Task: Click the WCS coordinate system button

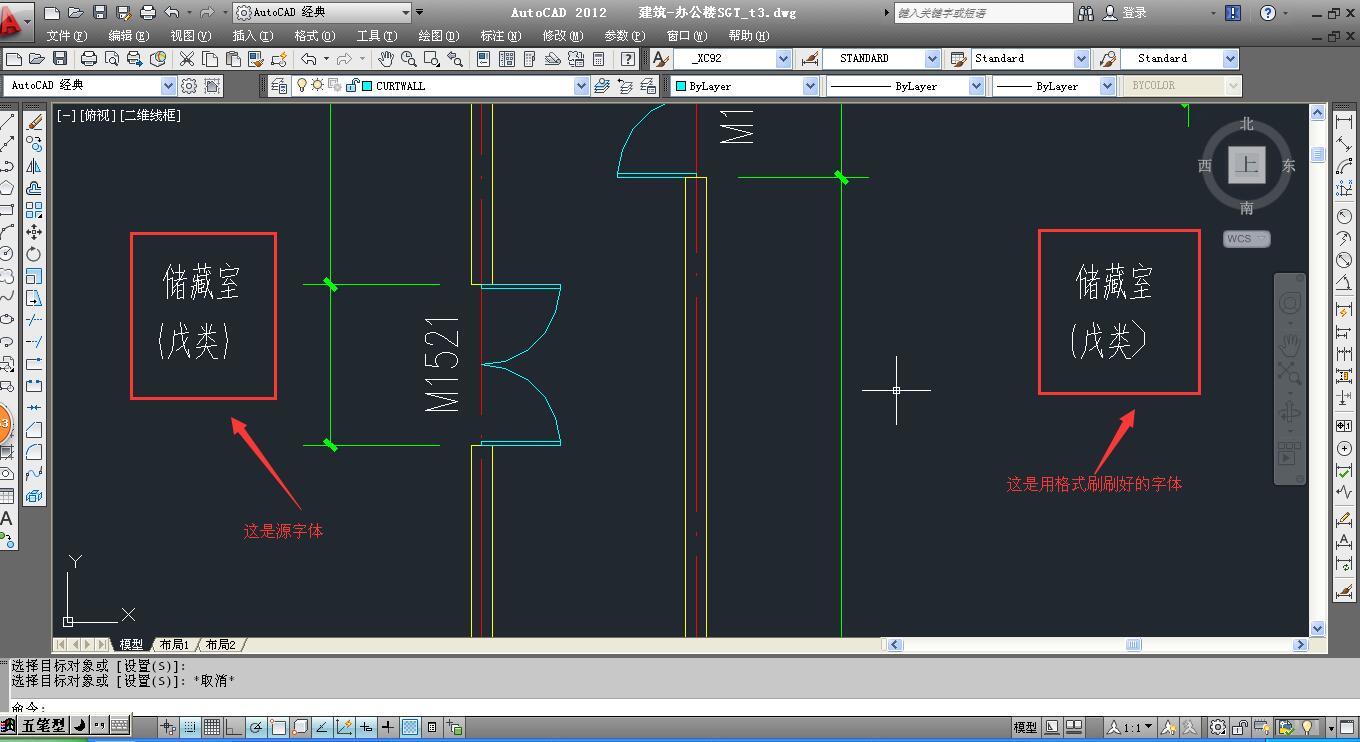Action: point(1246,239)
